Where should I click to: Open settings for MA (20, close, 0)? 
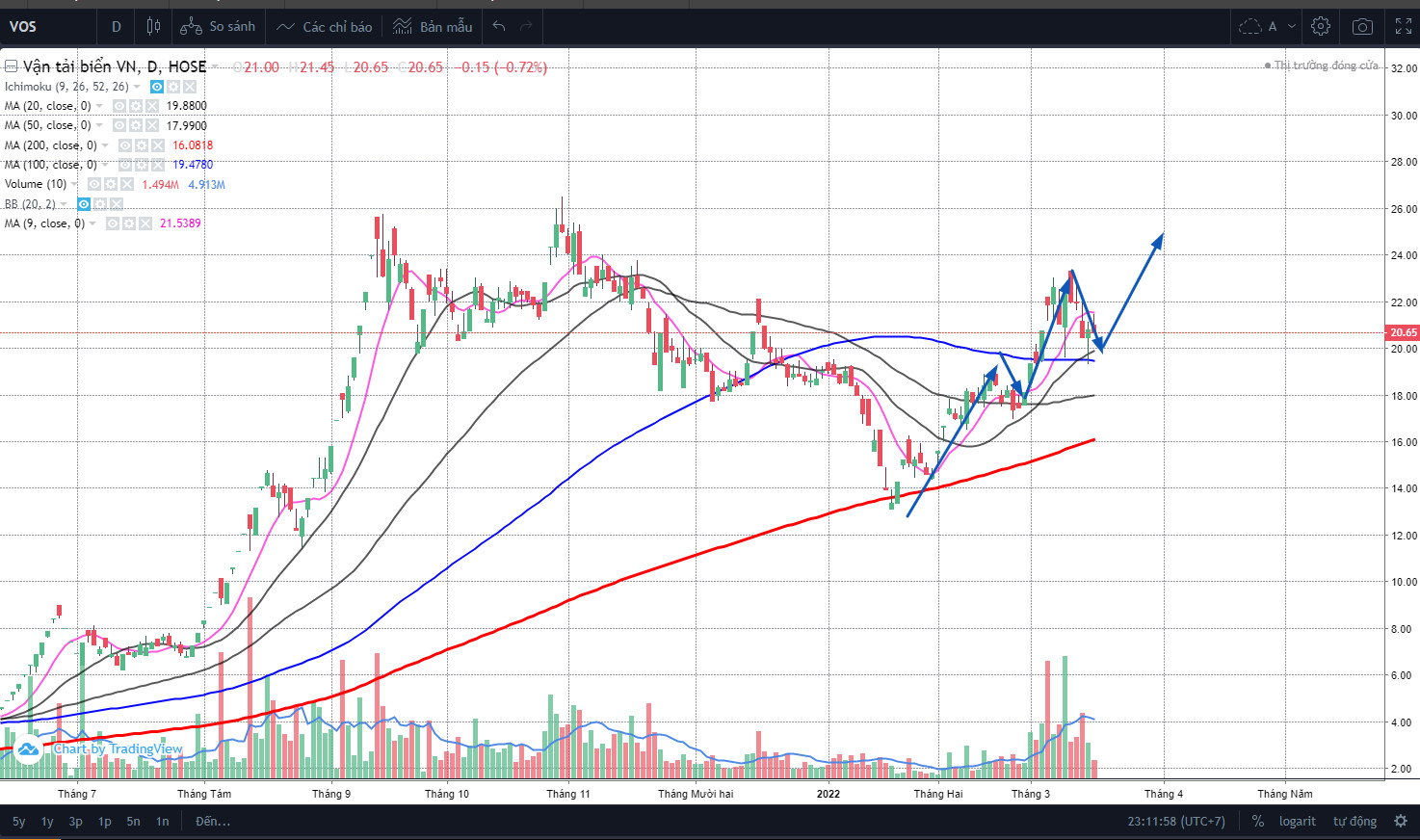click(136, 106)
